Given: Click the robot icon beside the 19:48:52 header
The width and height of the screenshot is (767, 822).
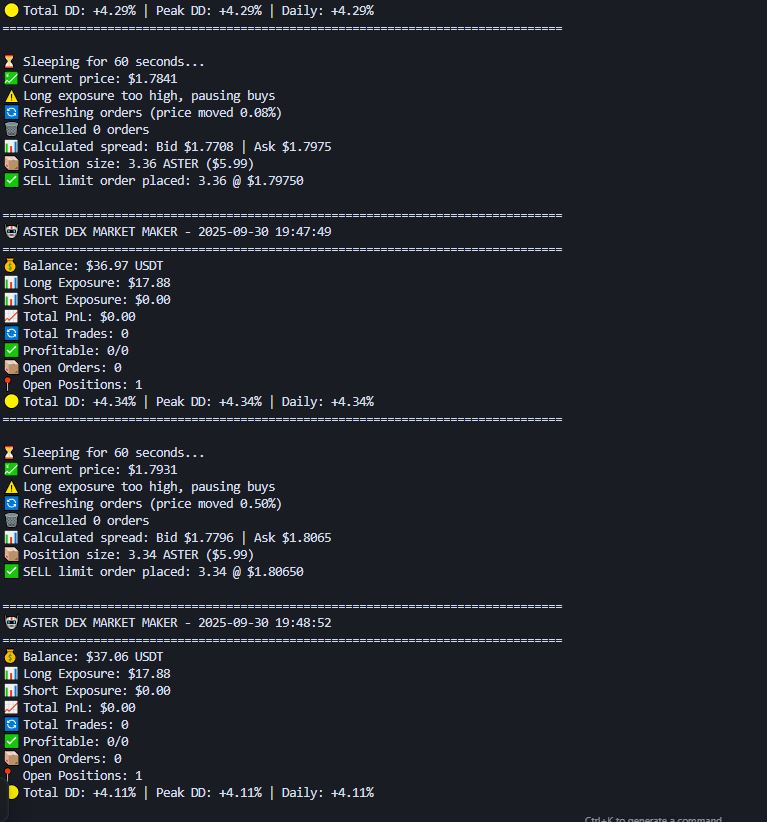Looking at the screenshot, I should click(11, 623).
